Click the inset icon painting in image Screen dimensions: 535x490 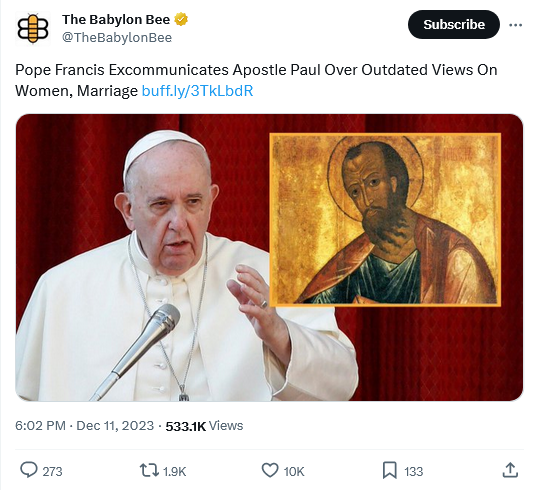tap(385, 220)
